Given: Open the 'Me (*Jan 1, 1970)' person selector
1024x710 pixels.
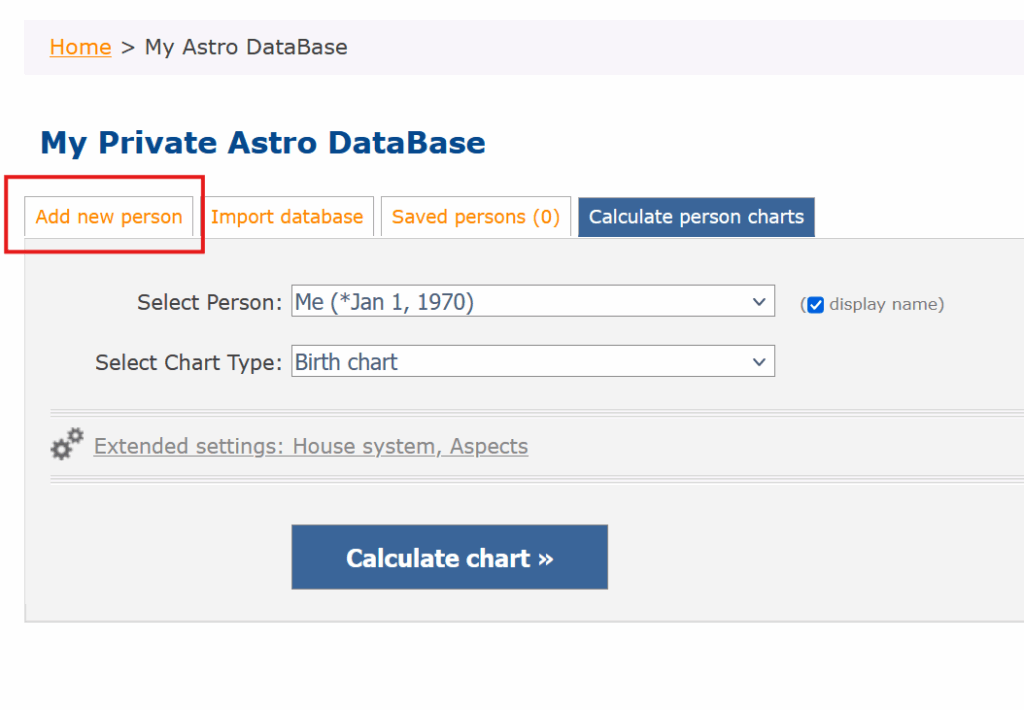Looking at the screenshot, I should tap(520, 302).
